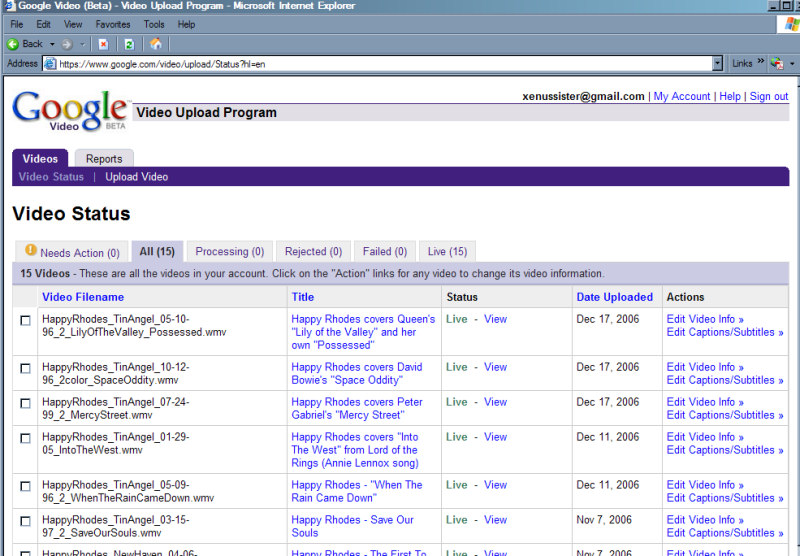The height and width of the screenshot is (556, 800).
Task: Click the Stop page loading icon
Action: [x=103, y=44]
